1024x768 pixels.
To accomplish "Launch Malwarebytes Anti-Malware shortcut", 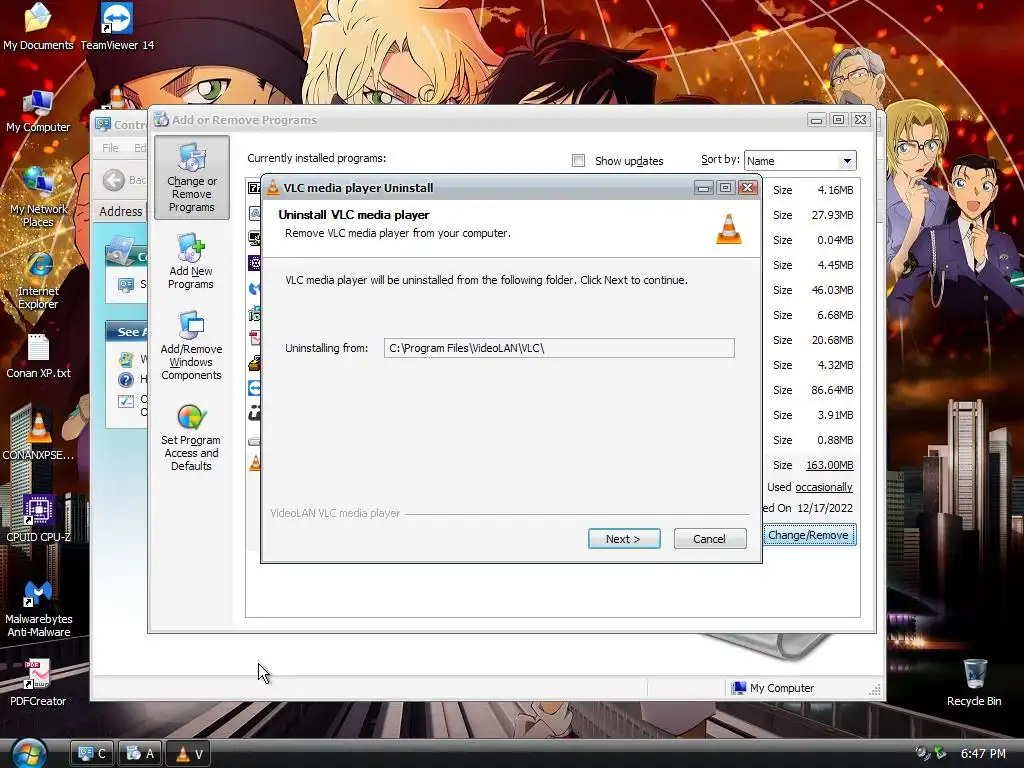I will pyautogui.click(x=38, y=607).
